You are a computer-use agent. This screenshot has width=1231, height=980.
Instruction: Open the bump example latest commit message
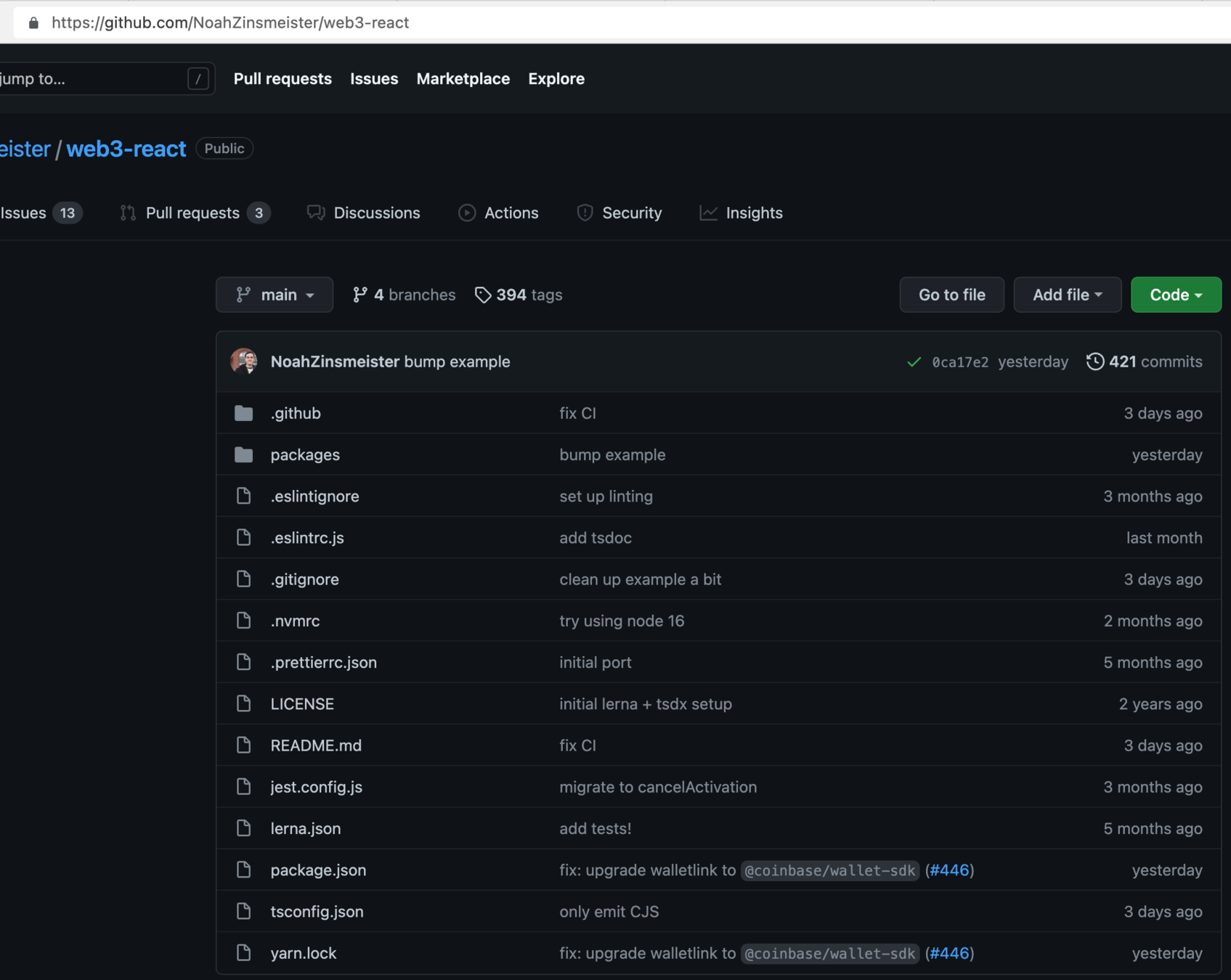457,362
